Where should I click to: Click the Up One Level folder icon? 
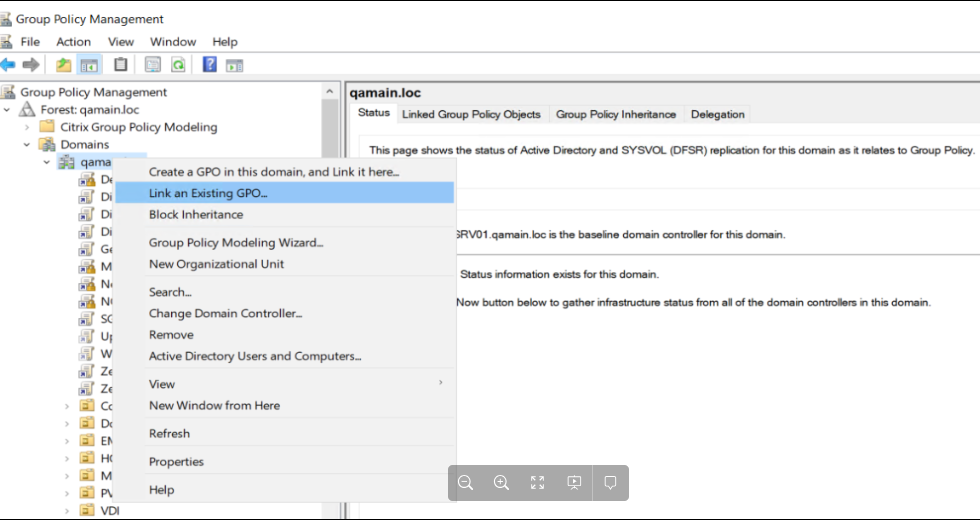[63, 64]
